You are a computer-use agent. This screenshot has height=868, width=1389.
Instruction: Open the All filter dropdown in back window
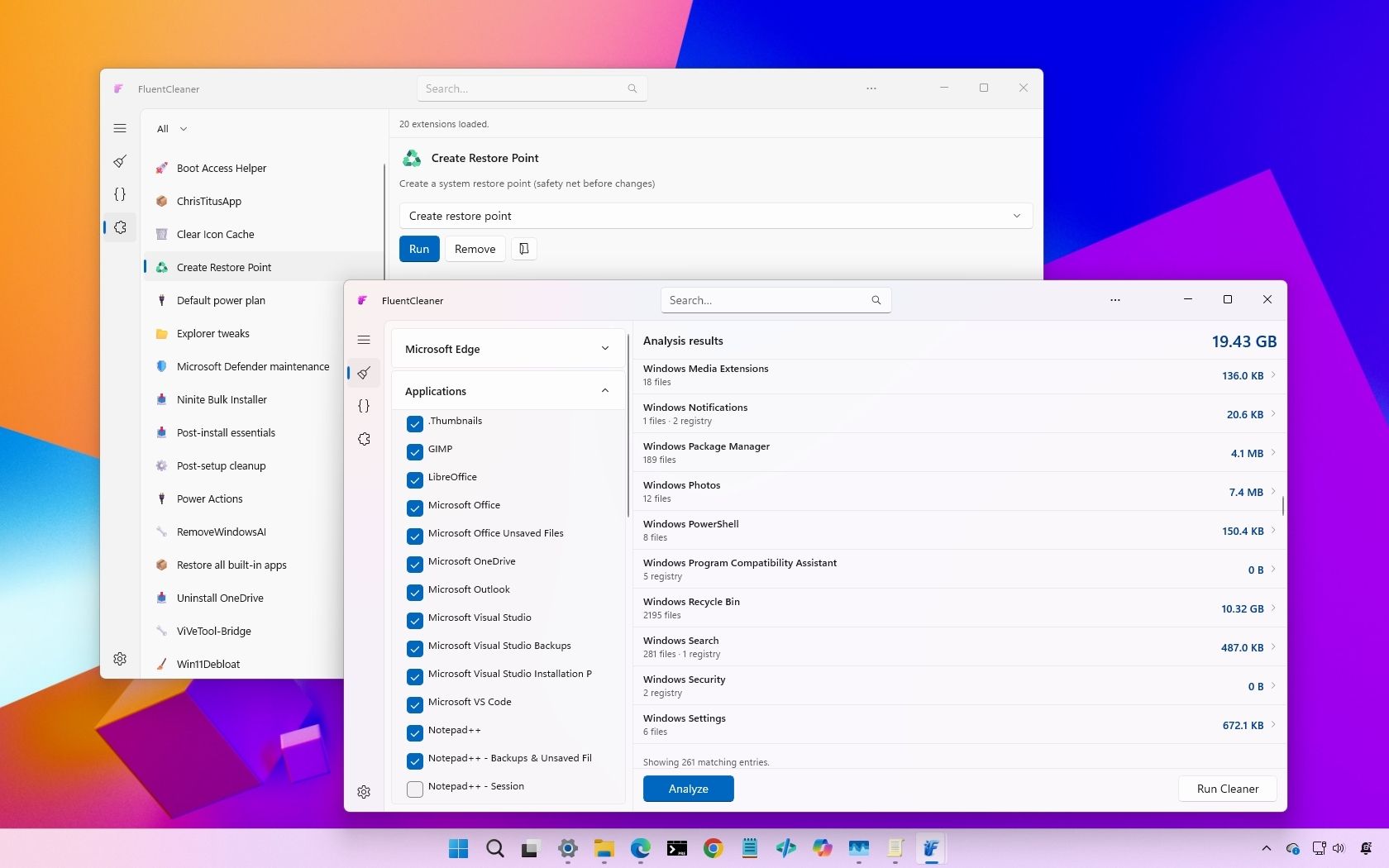coord(172,129)
